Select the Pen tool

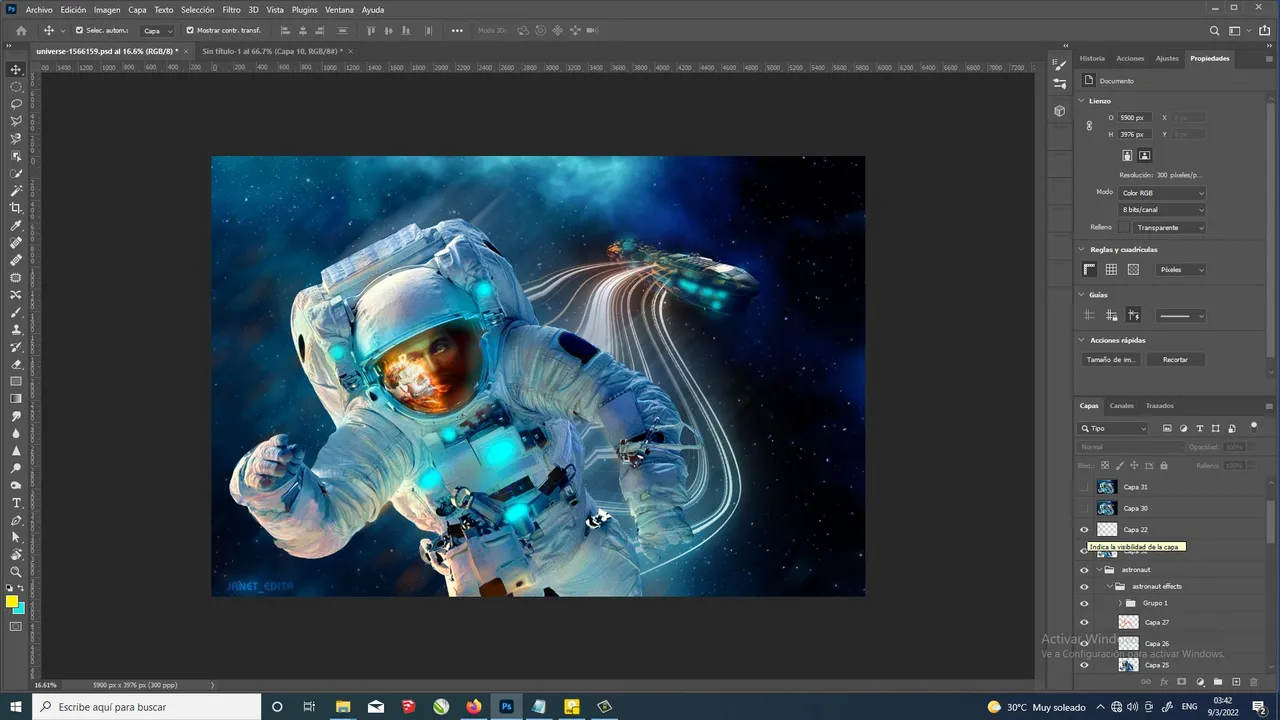click(x=16, y=520)
